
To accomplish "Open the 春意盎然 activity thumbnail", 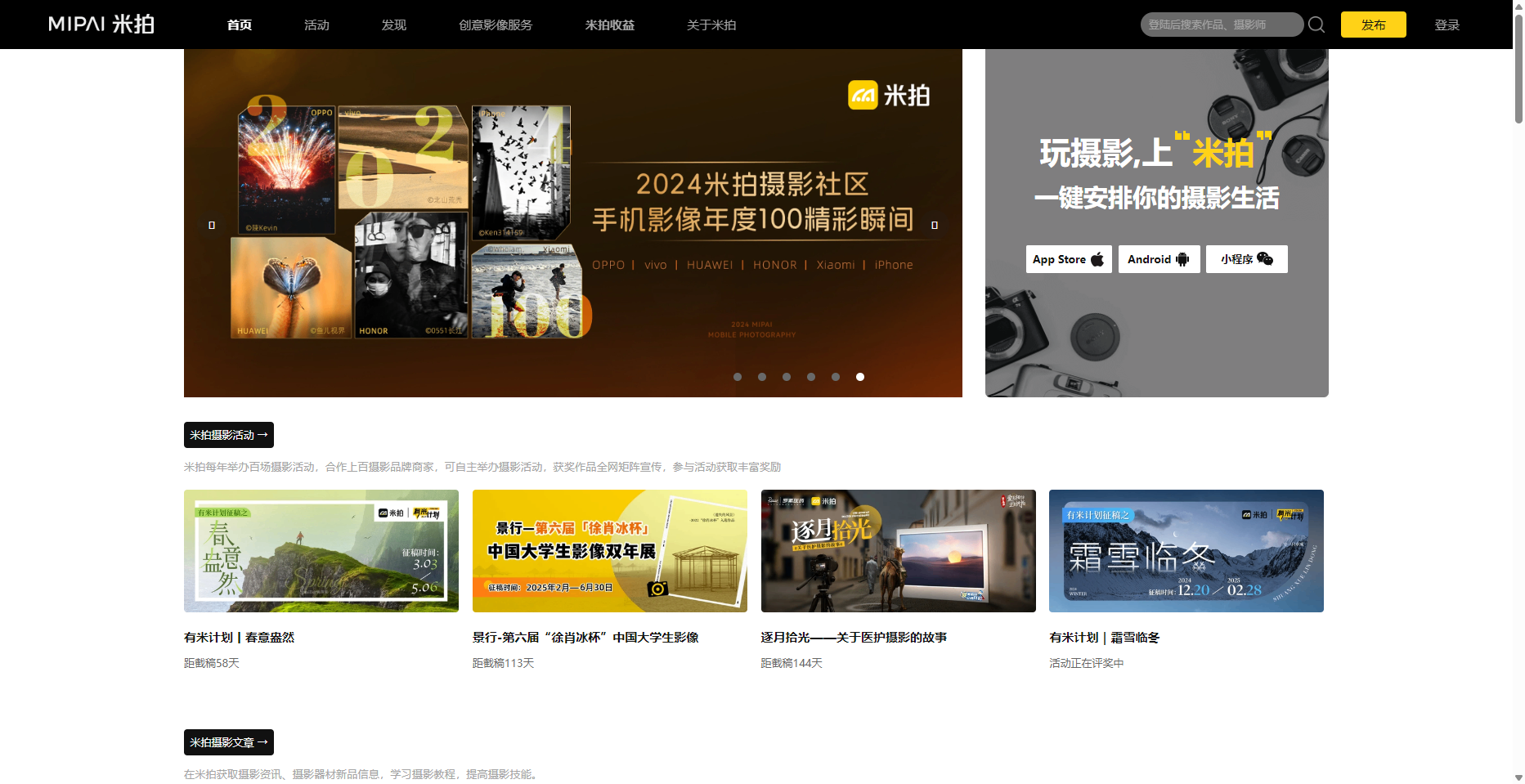I will point(321,551).
